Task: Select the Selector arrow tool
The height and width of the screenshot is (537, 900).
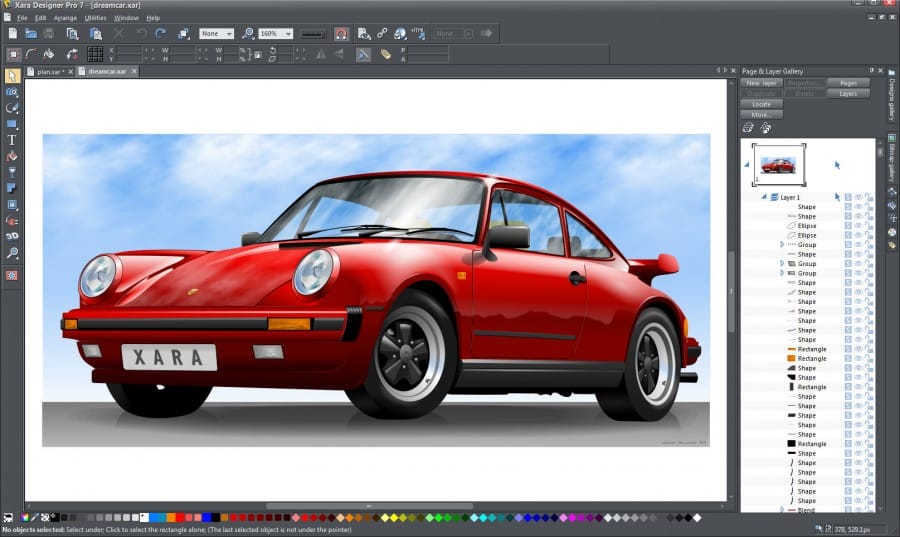Action: [x=12, y=76]
